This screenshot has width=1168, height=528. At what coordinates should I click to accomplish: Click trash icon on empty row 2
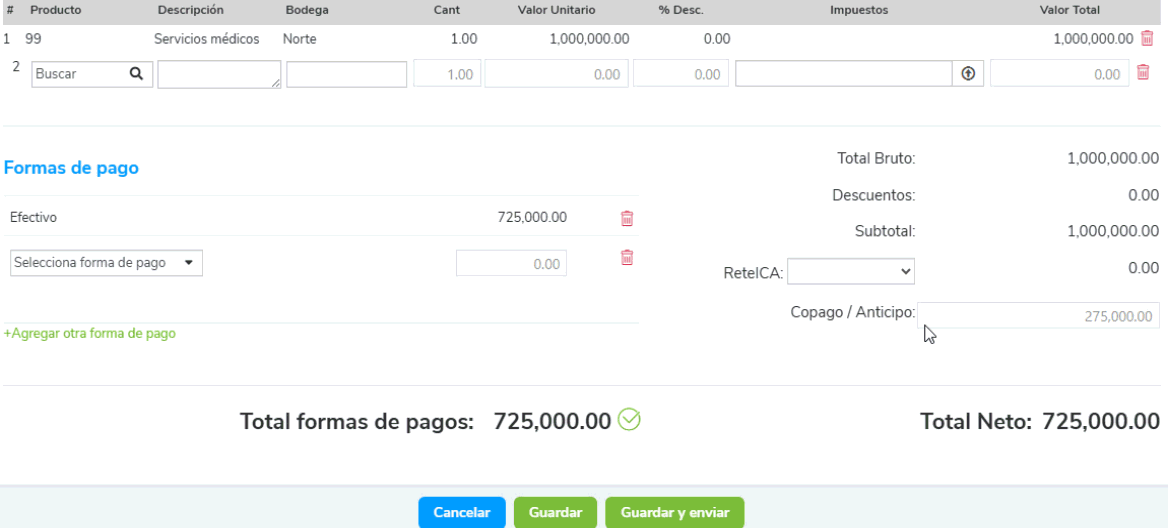pos(1143,73)
